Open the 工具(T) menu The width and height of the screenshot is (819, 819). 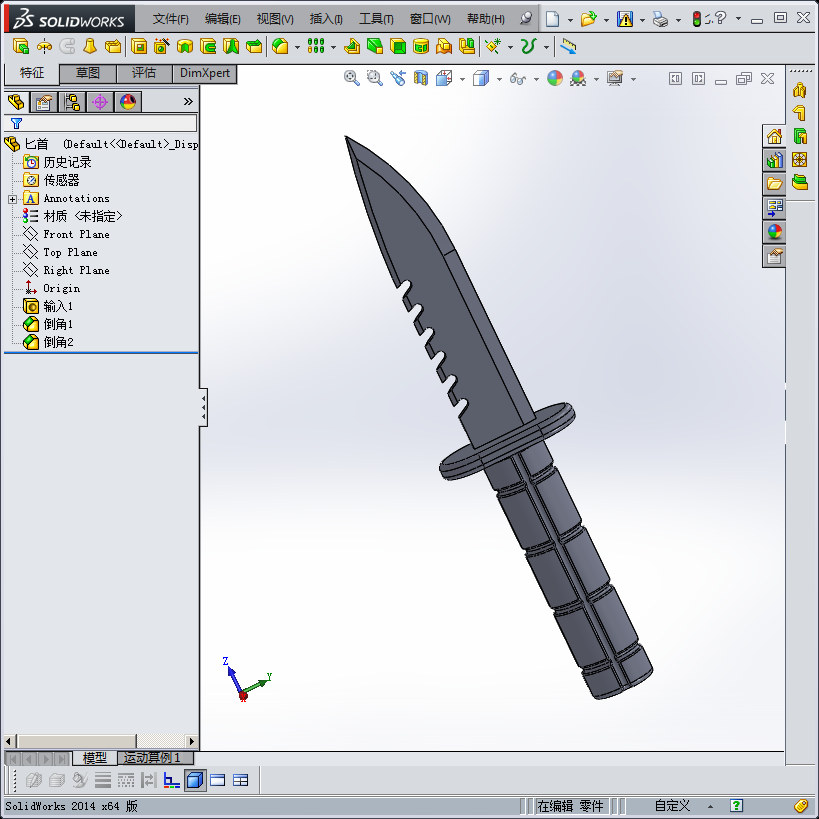(x=376, y=19)
